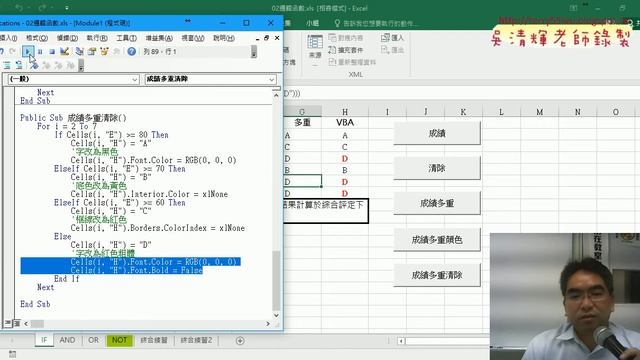Select column H header in Excel
The image size is (640, 360).
(x=345, y=112)
